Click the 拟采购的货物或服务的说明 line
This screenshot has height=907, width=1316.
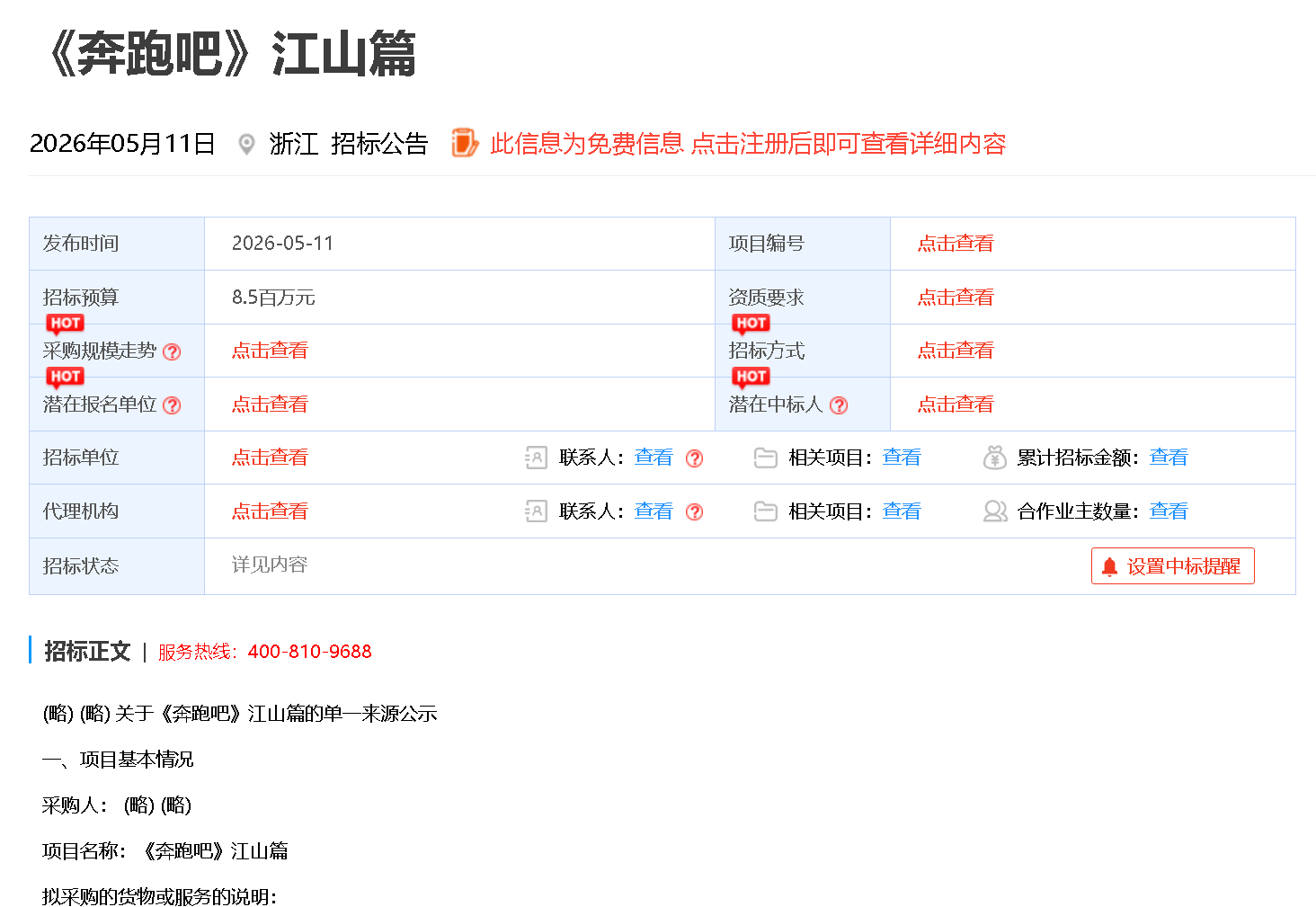click(159, 896)
